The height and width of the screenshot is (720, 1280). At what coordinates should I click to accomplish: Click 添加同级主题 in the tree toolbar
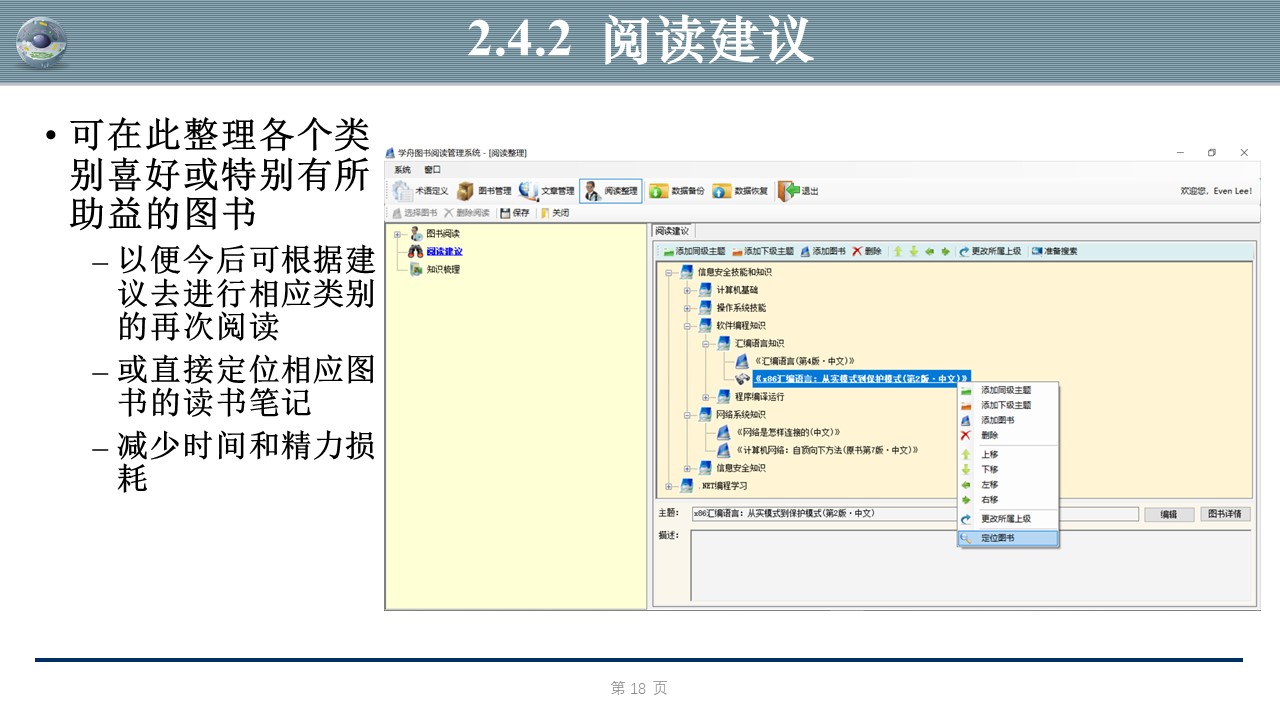(x=693, y=251)
